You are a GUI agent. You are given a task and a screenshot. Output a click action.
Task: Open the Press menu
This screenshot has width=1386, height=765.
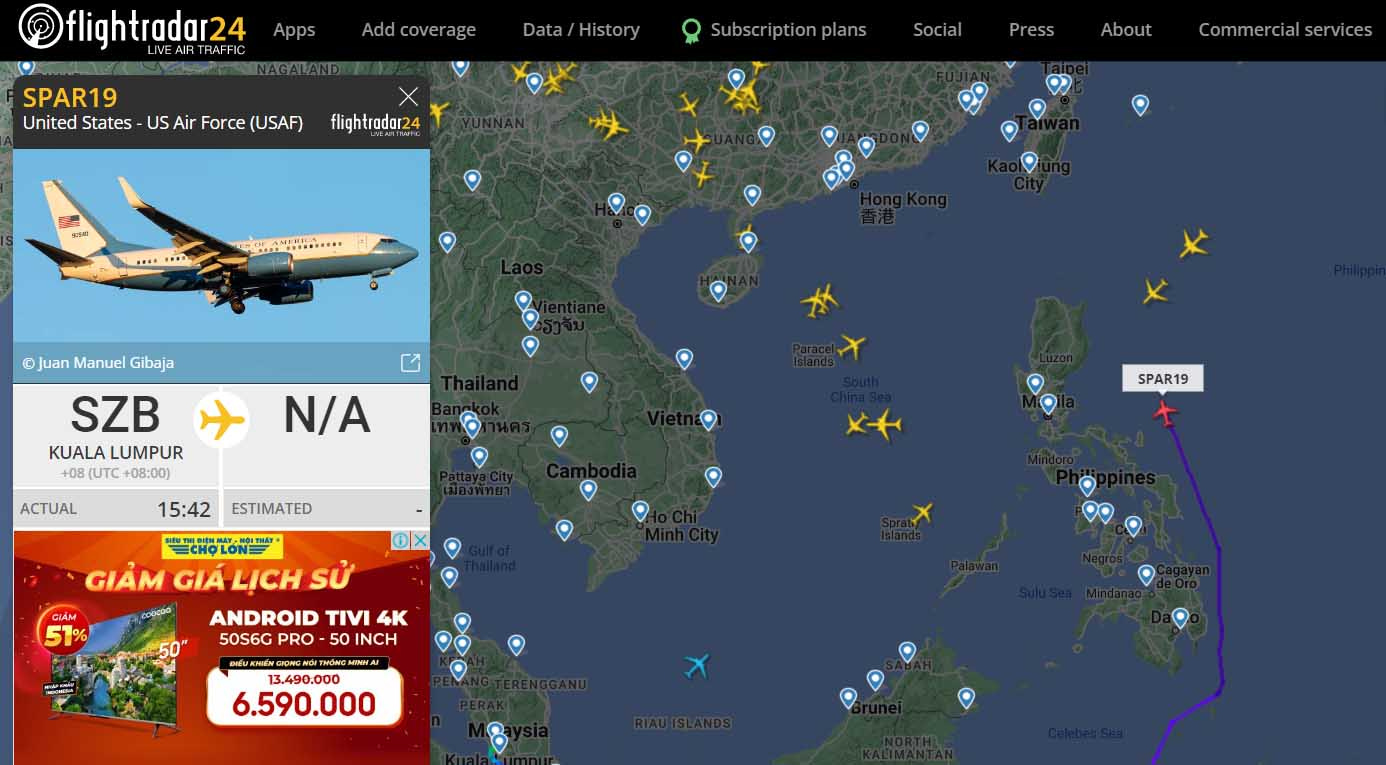point(1031,30)
